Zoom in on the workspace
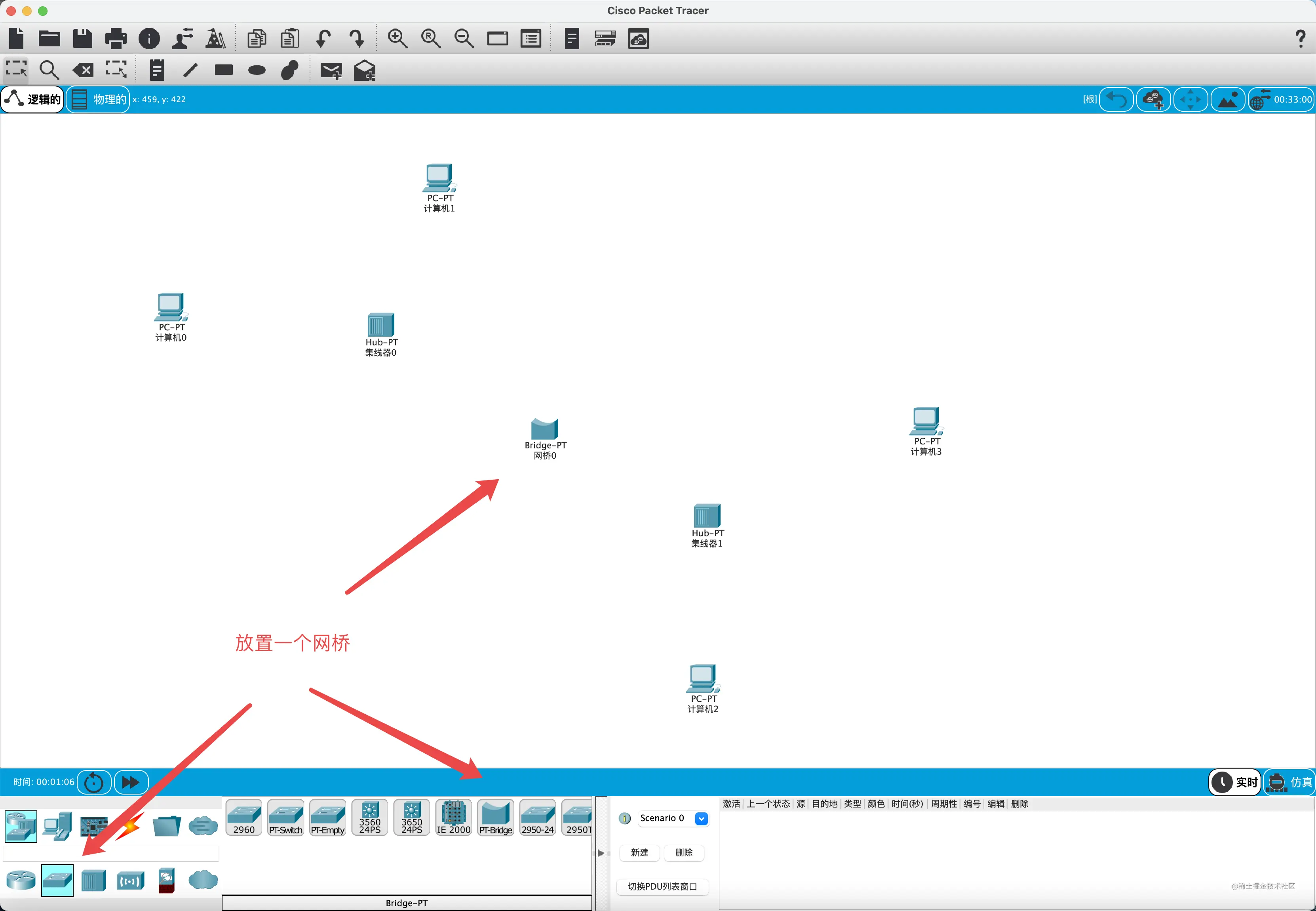This screenshot has height=911, width=1316. click(x=397, y=38)
